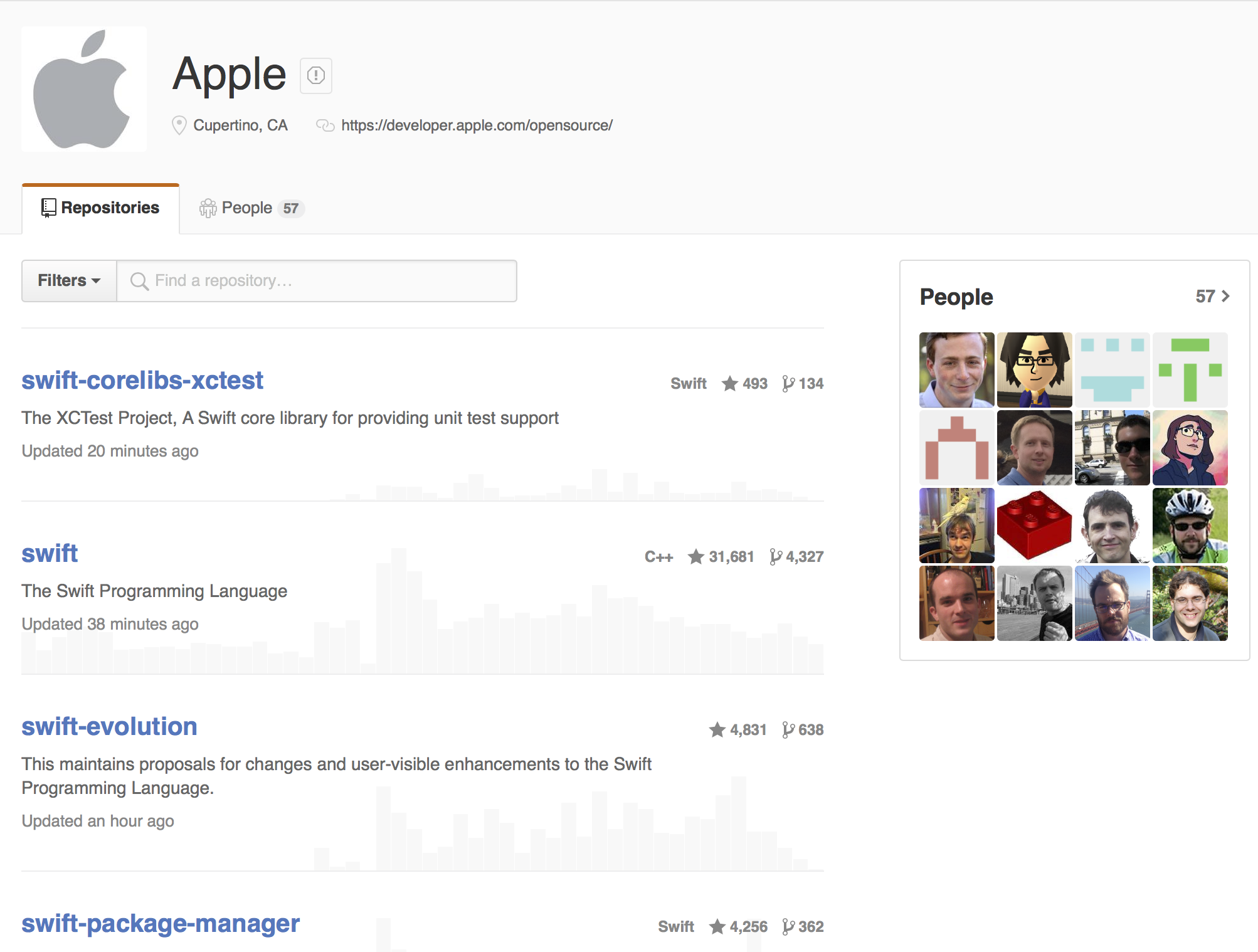Viewport: 1258px width, 952px height.
Task: Open the red Lego brick member avatar
Action: (x=1035, y=526)
